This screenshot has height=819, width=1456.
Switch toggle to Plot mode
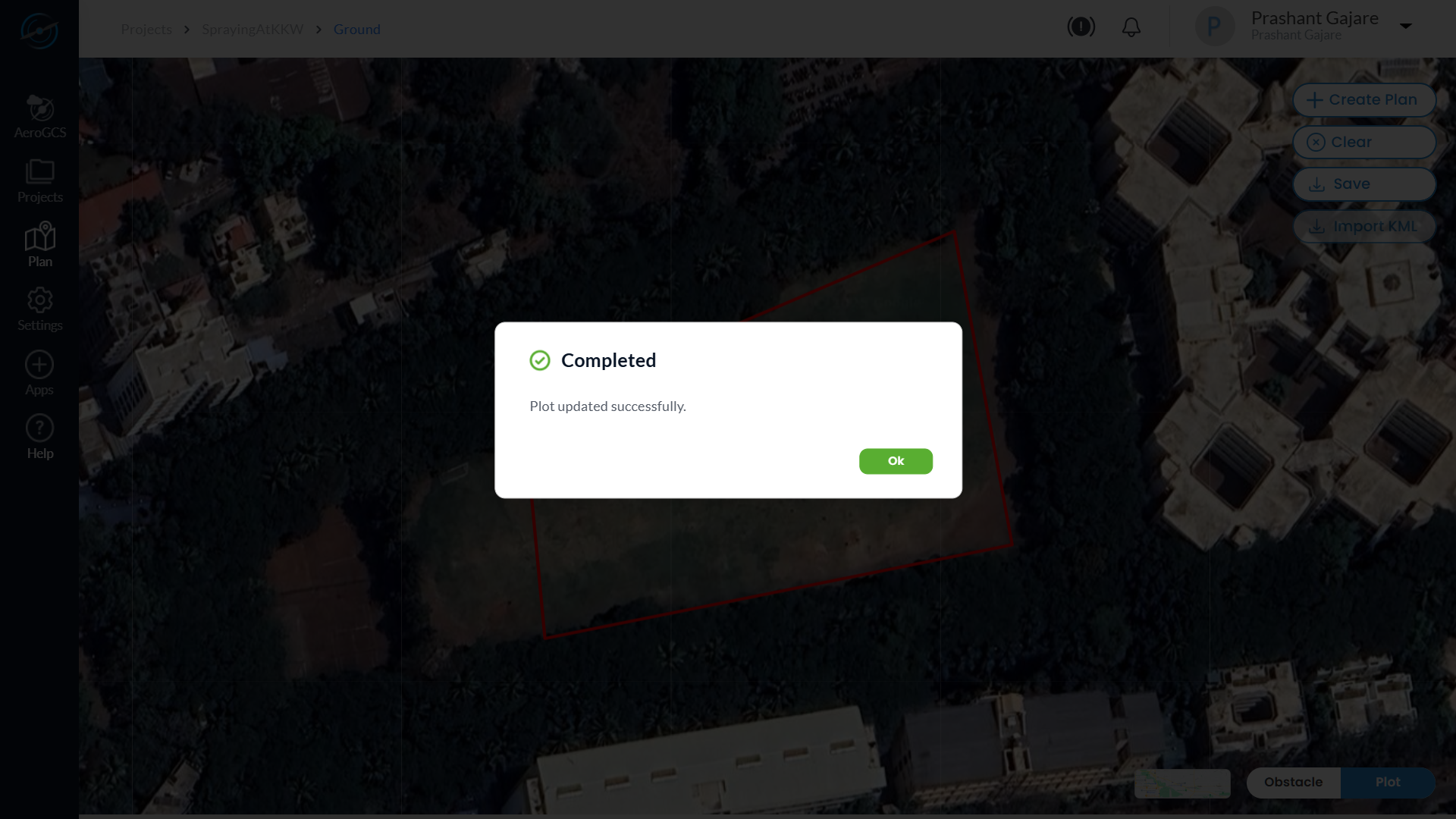(x=1388, y=783)
